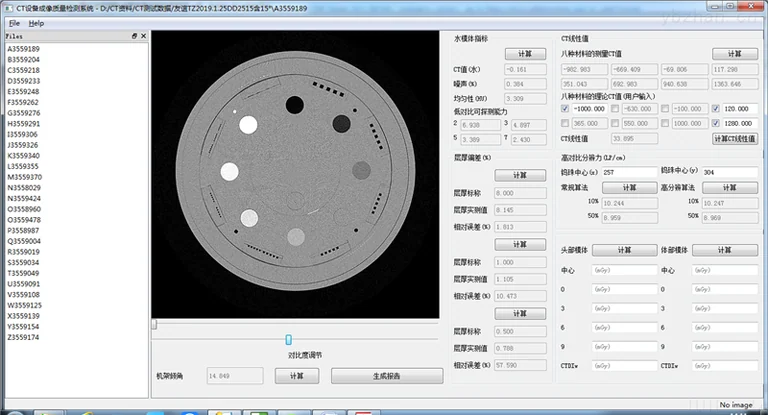
Task: Enable the 1000.000 theoretical CT value checkbox
Action: click(665, 123)
